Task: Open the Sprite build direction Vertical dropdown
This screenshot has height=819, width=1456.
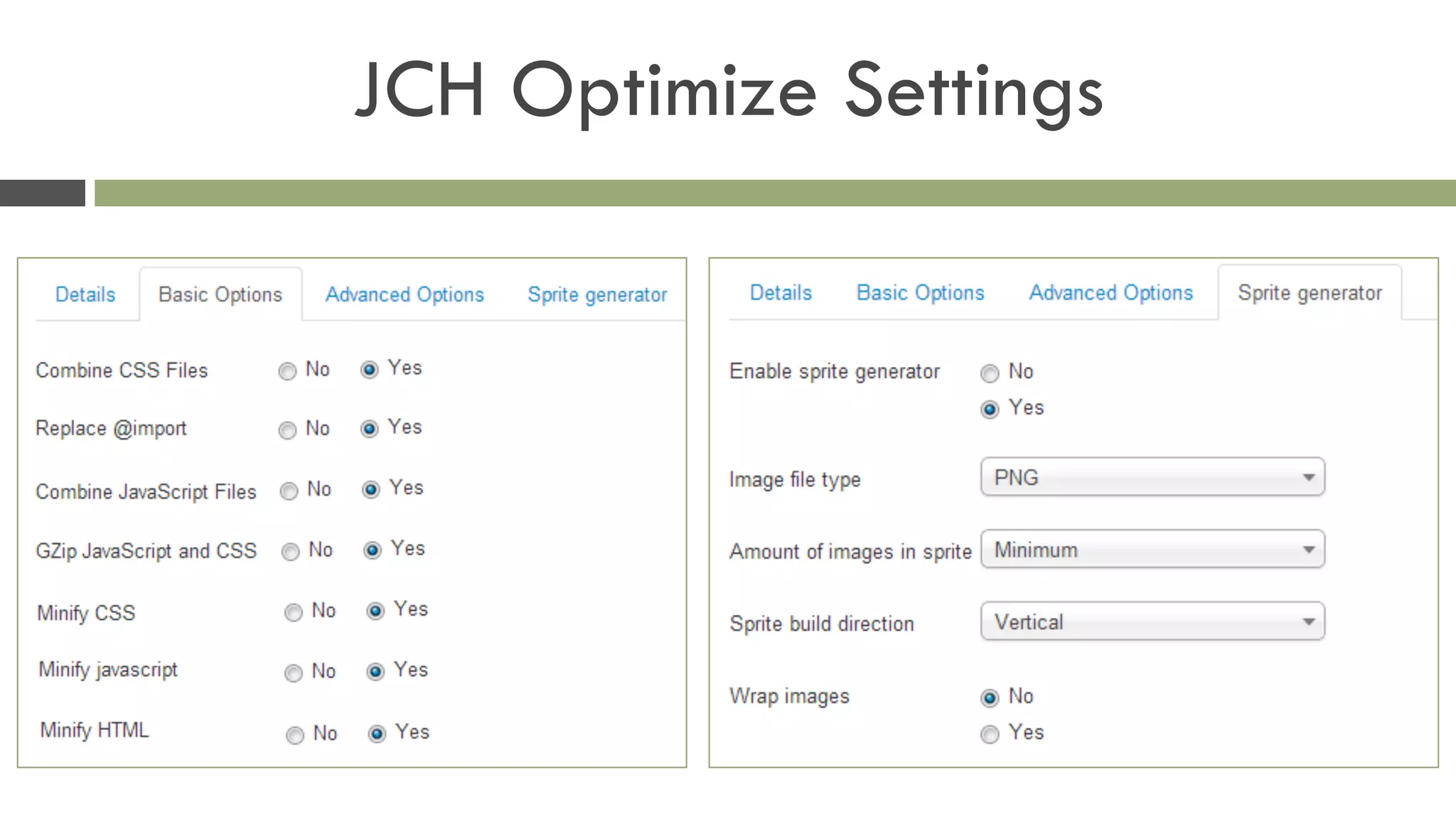Action: pos(1152,621)
